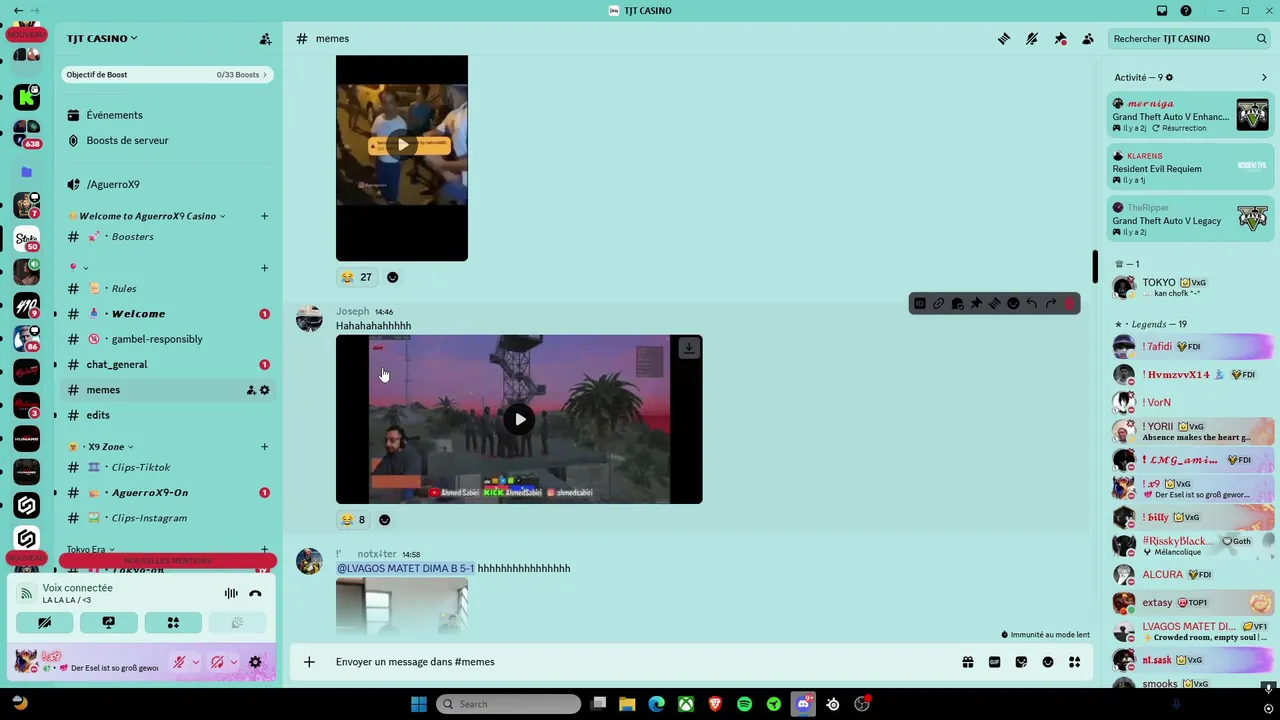Forward Joseph's message with forward arrow
1280x720 pixels.
point(1051,303)
